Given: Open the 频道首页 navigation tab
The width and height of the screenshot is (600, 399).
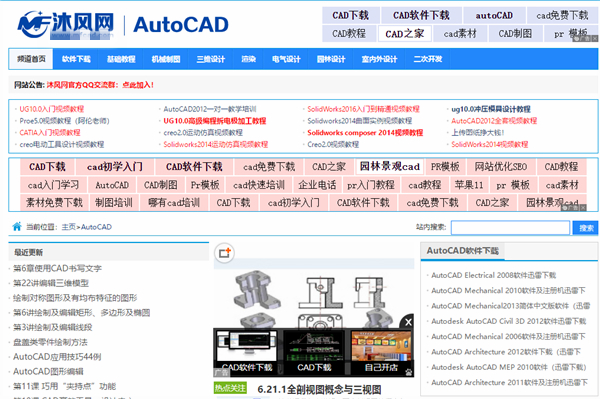Looking at the screenshot, I should click(31, 59).
